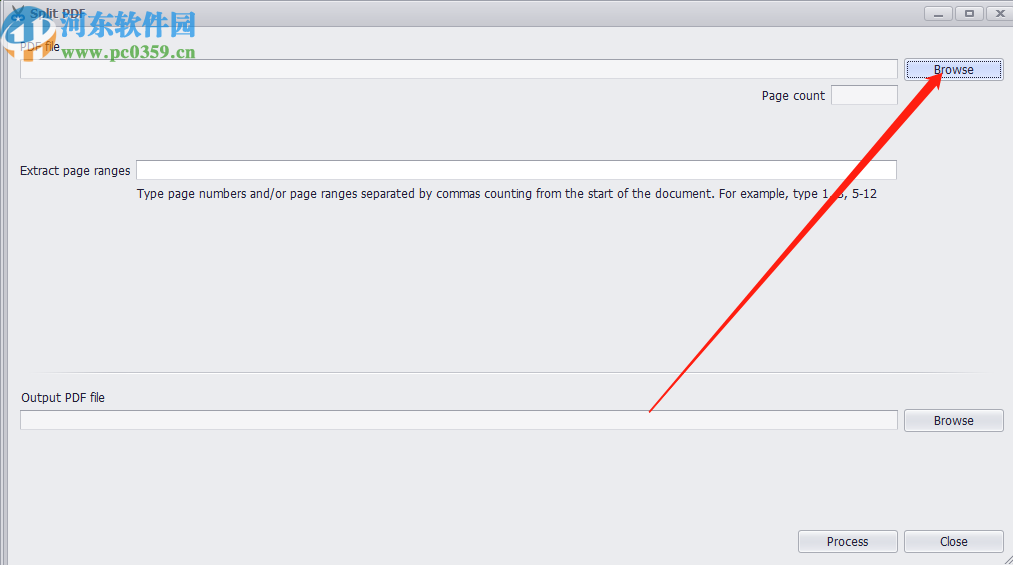The image size is (1013, 565).
Task: Click the "Extract page ranges" label
Action: [75, 171]
